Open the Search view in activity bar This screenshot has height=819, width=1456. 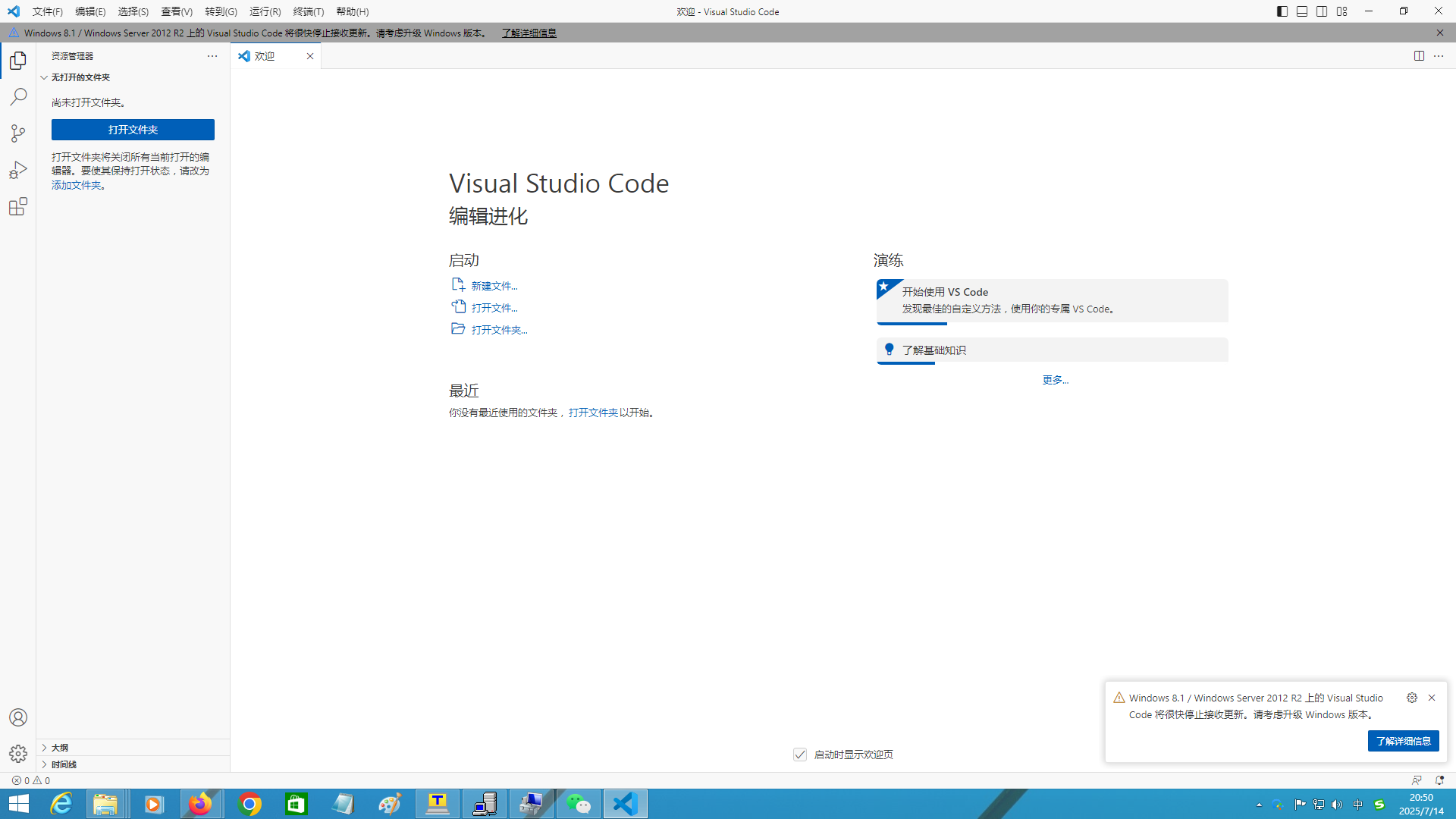point(18,96)
